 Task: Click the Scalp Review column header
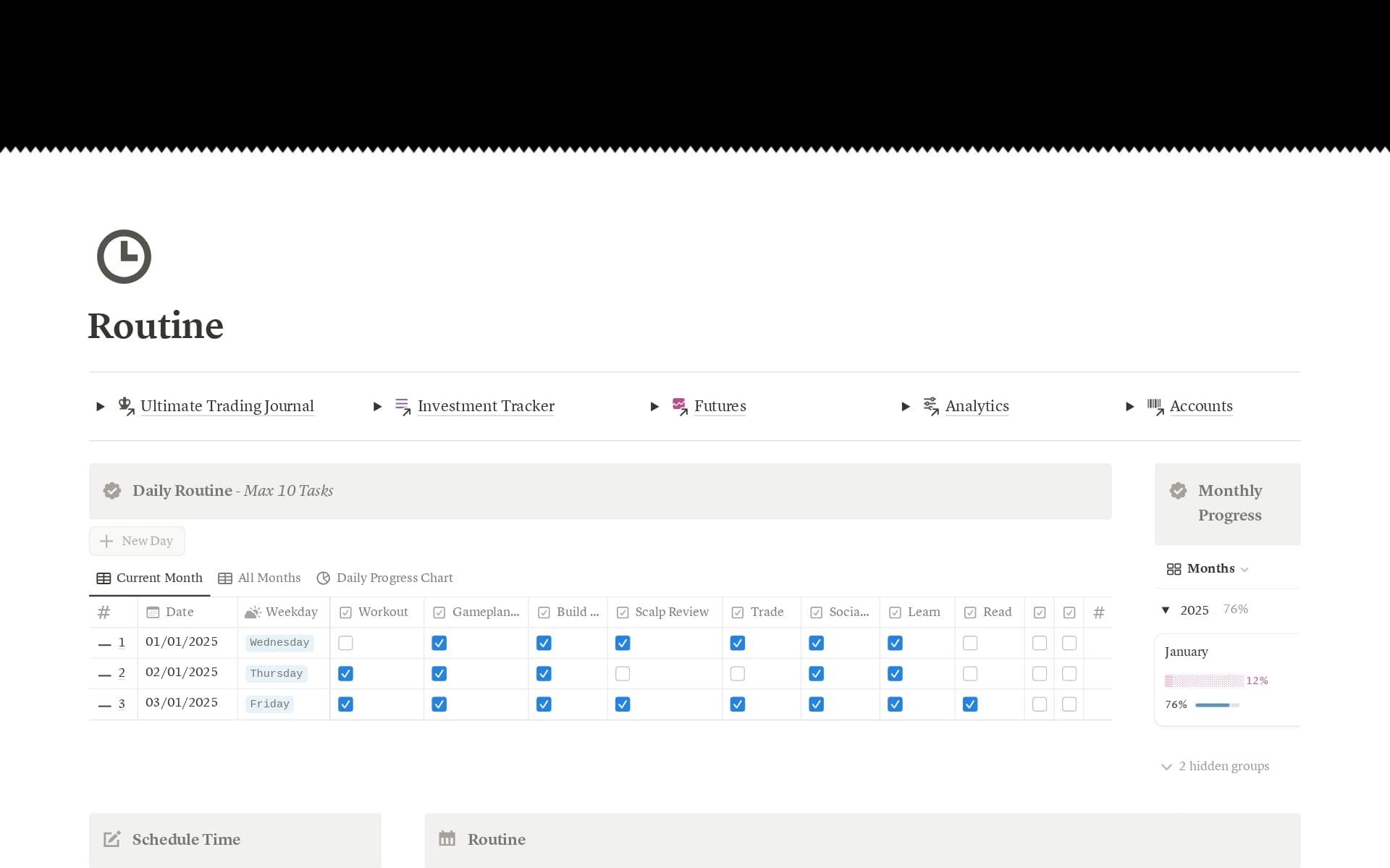pyautogui.click(x=665, y=612)
